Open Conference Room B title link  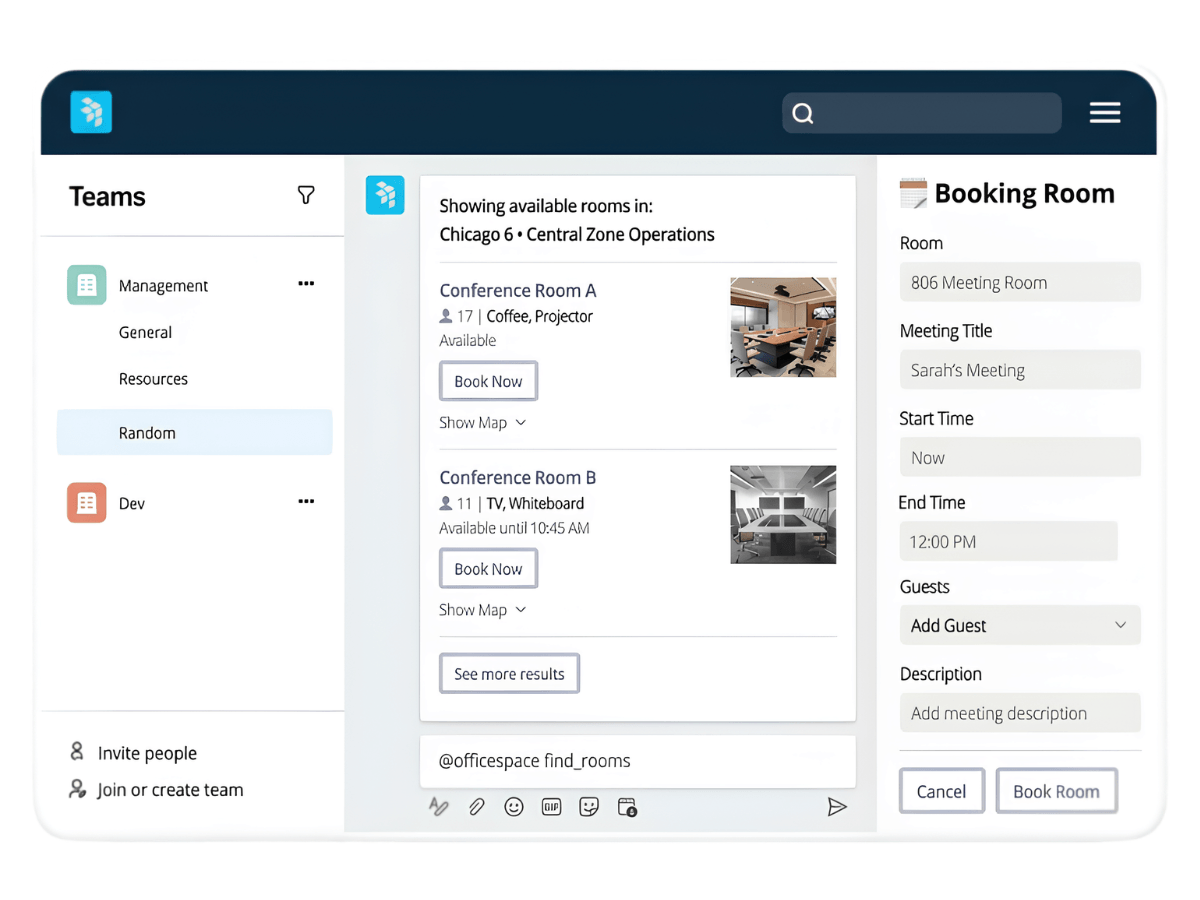point(518,478)
